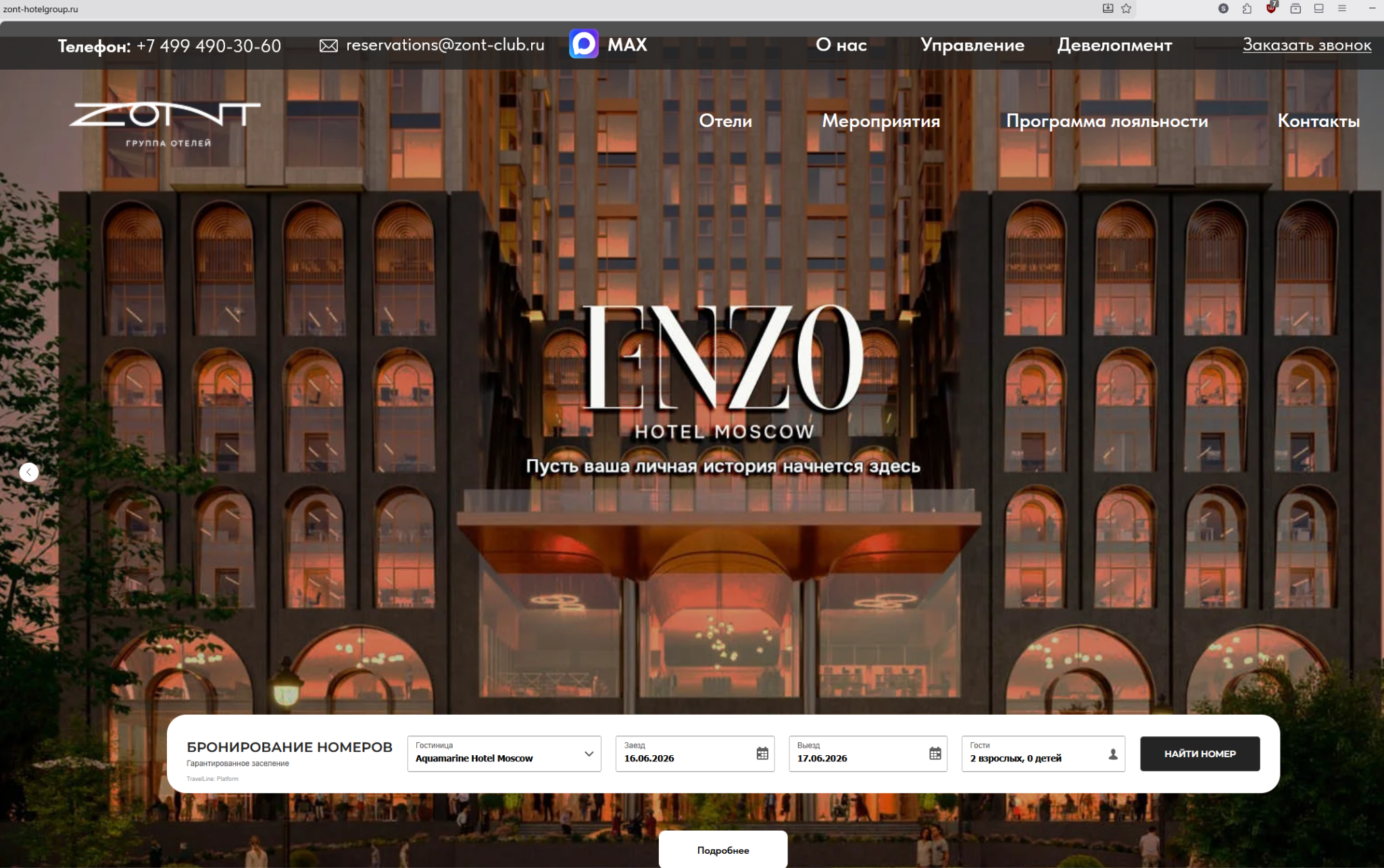Open the Мероприятия menu item
This screenshot has height=868, width=1384.
coord(881,121)
